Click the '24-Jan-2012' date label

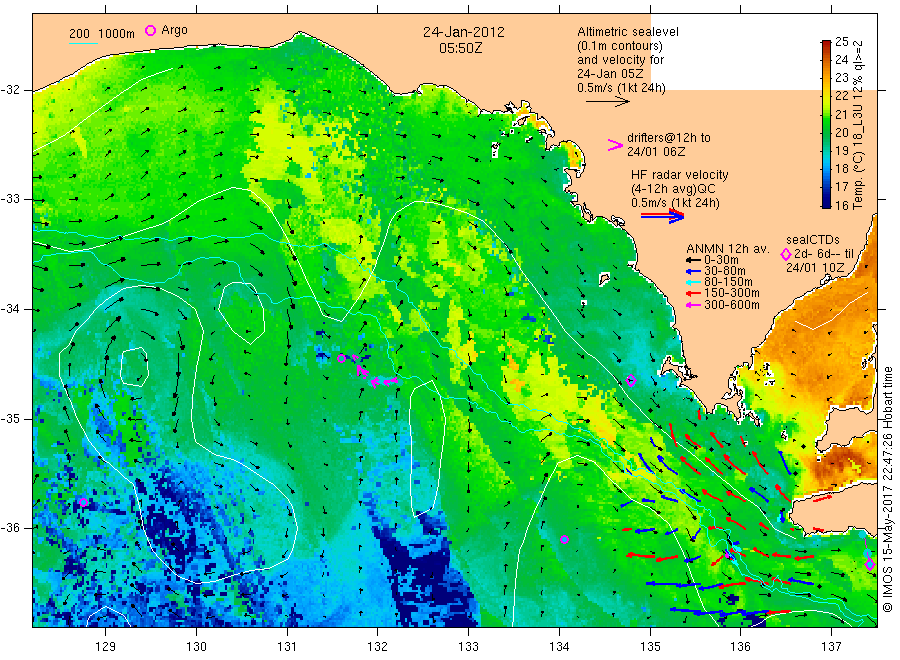coord(464,32)
